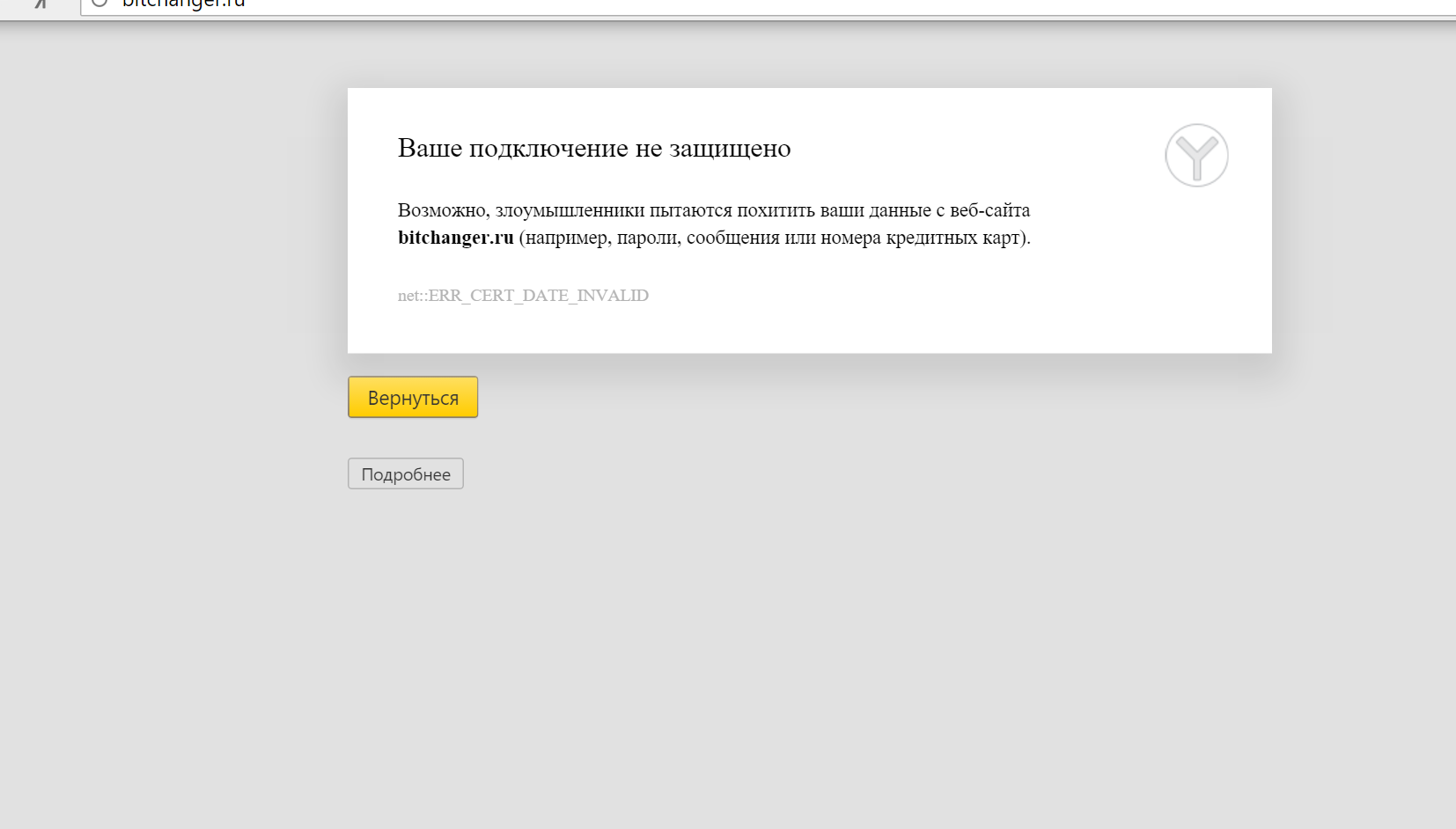
Task: Click the yellow Вернуться button
Action: click(x=413, y=397)
